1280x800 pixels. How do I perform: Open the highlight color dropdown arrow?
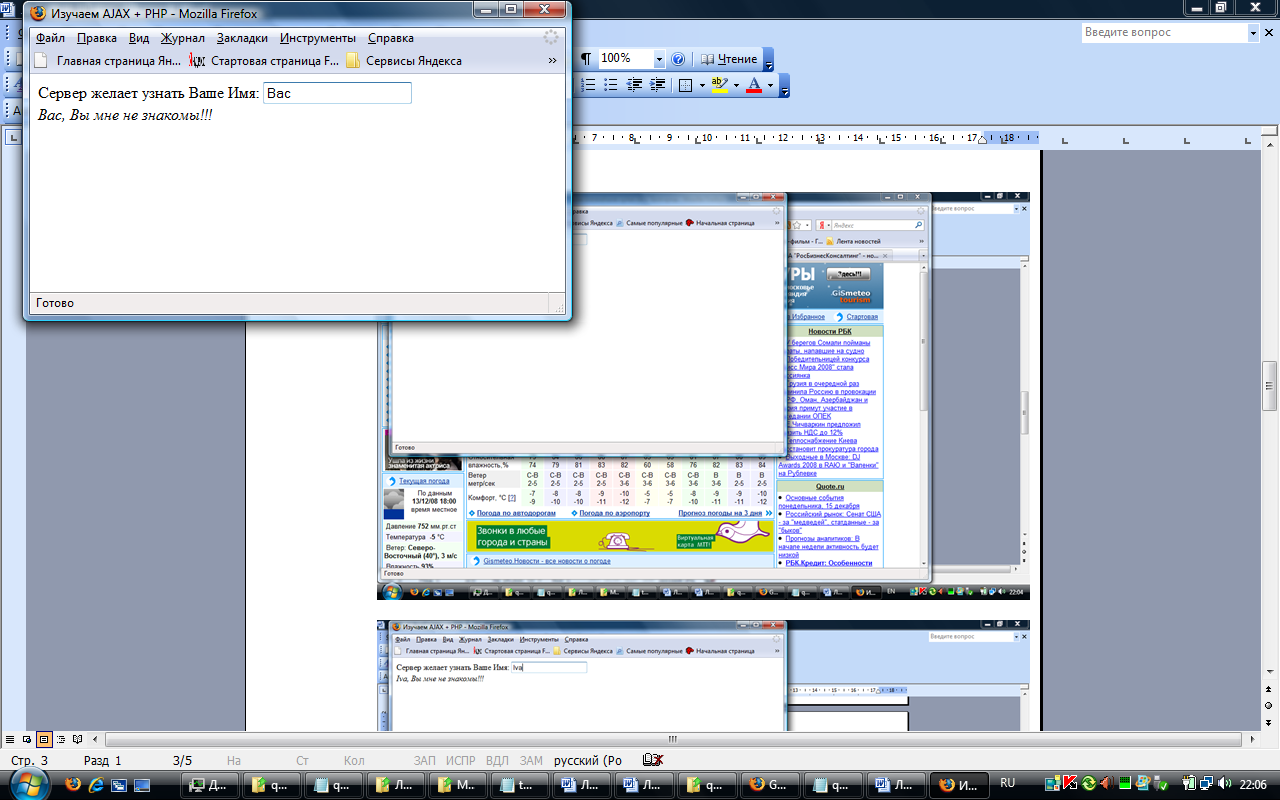point(736,85)
